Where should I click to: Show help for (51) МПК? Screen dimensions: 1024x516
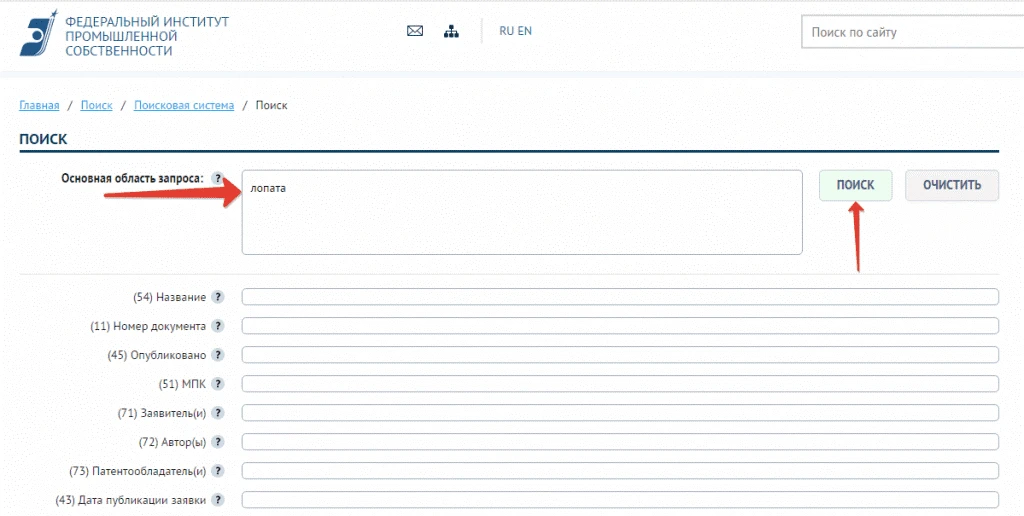pos(218,384)
